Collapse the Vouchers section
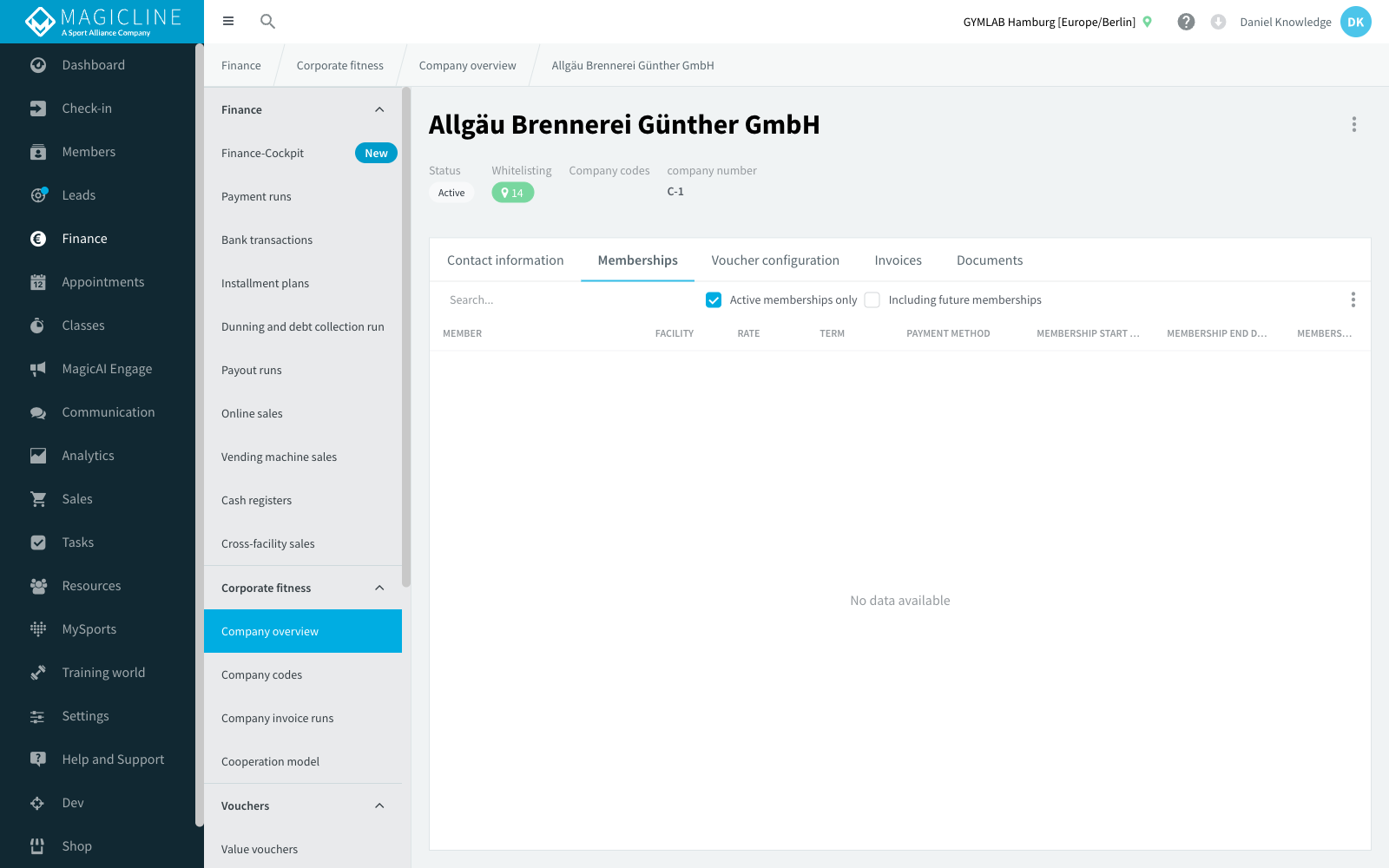The image size is (1389, 868). (x=379, y=806)
